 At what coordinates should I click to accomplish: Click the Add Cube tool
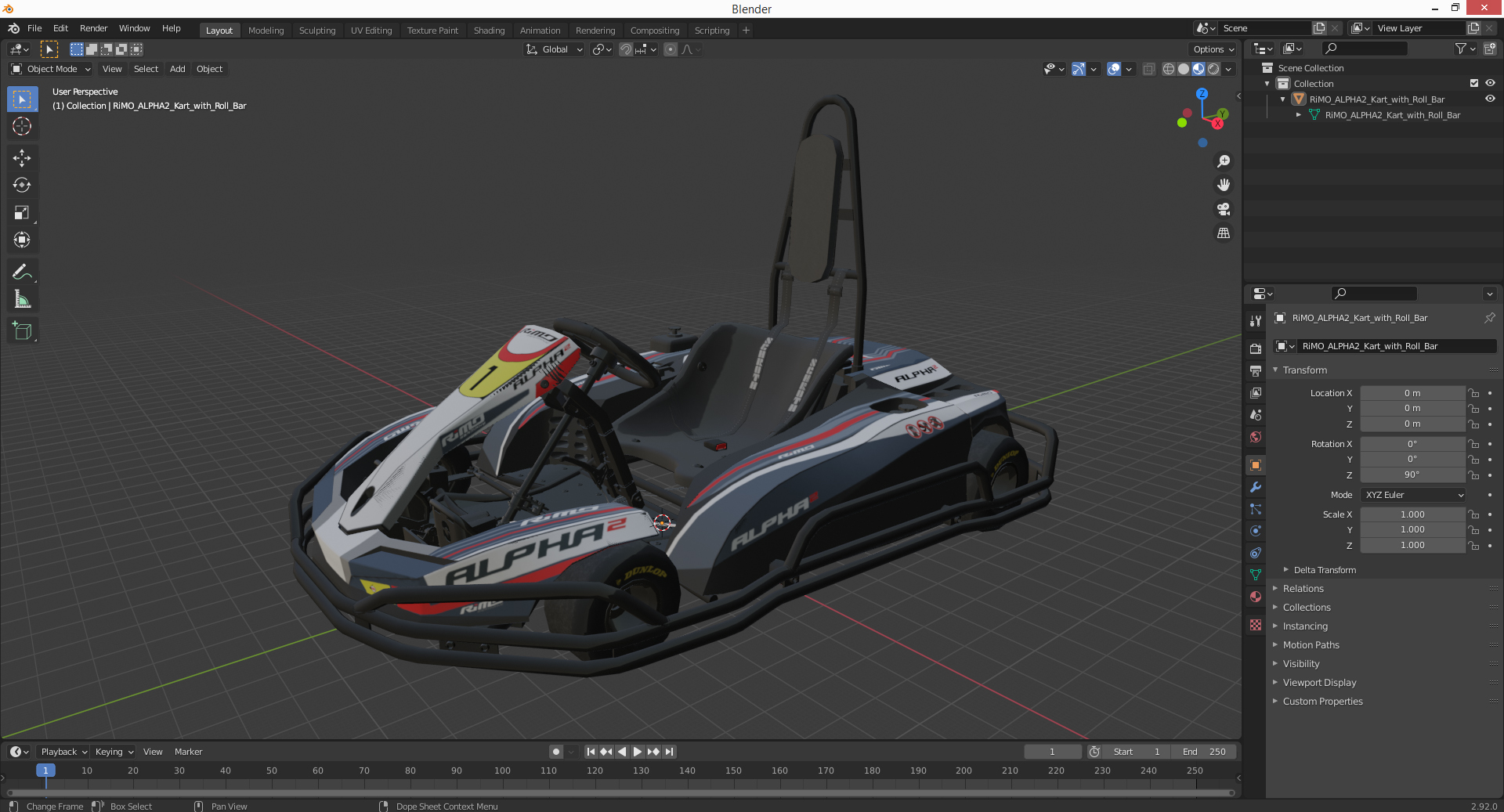[x=22, y=330]
